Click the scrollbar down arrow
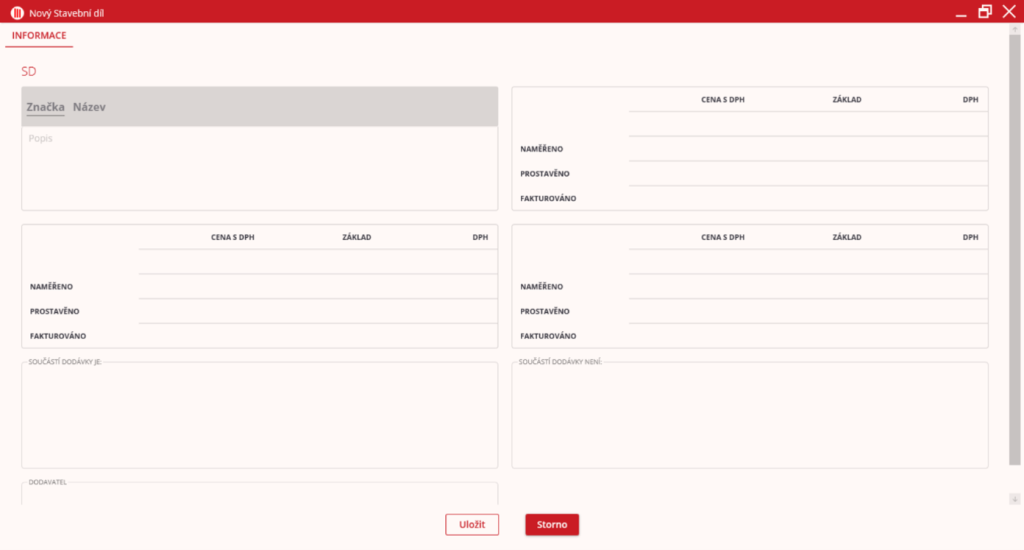 coord(1015,498)
